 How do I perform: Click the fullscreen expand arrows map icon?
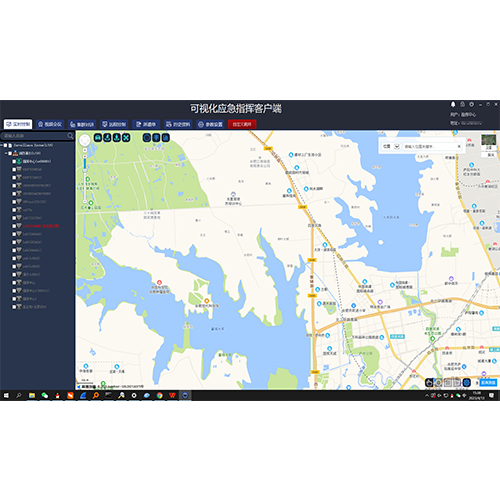click(126, 137)
